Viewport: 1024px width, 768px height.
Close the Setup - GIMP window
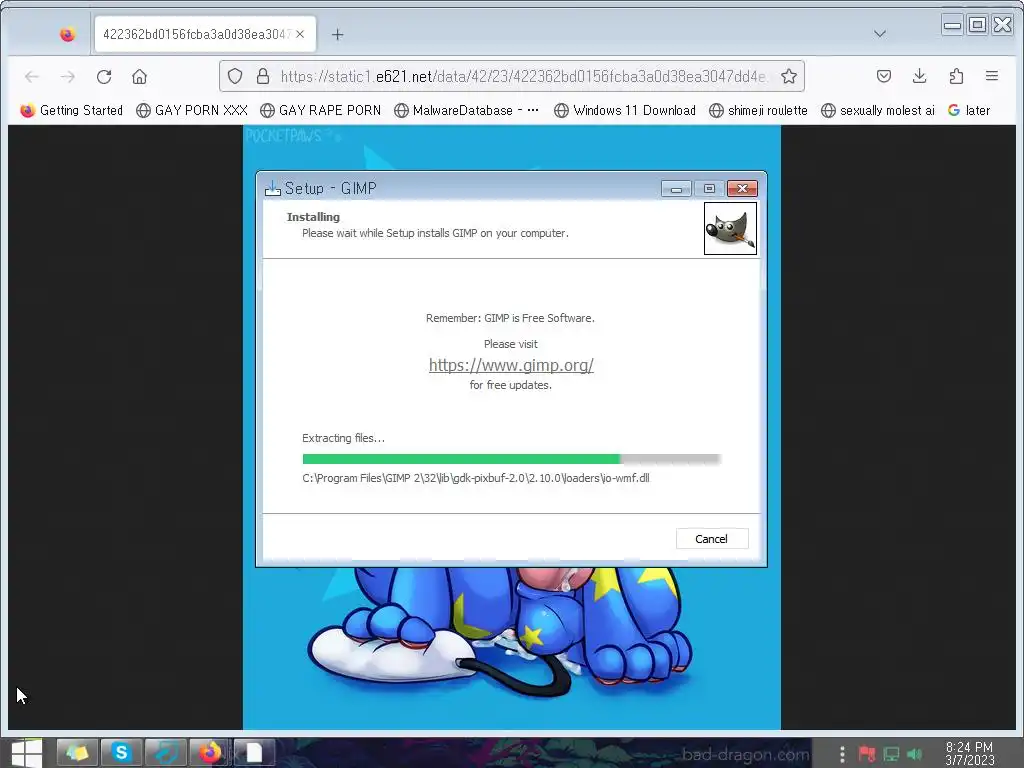point(742,189)
